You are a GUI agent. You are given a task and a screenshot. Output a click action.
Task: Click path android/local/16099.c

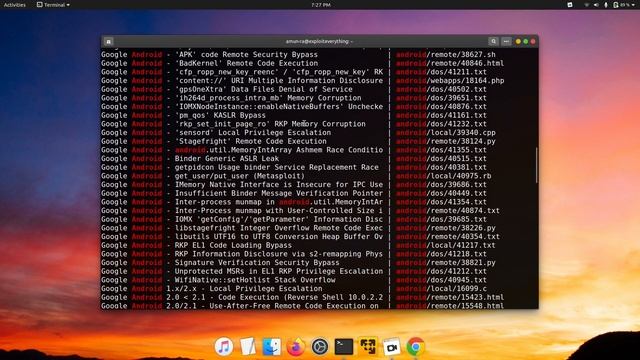(441, 289)
